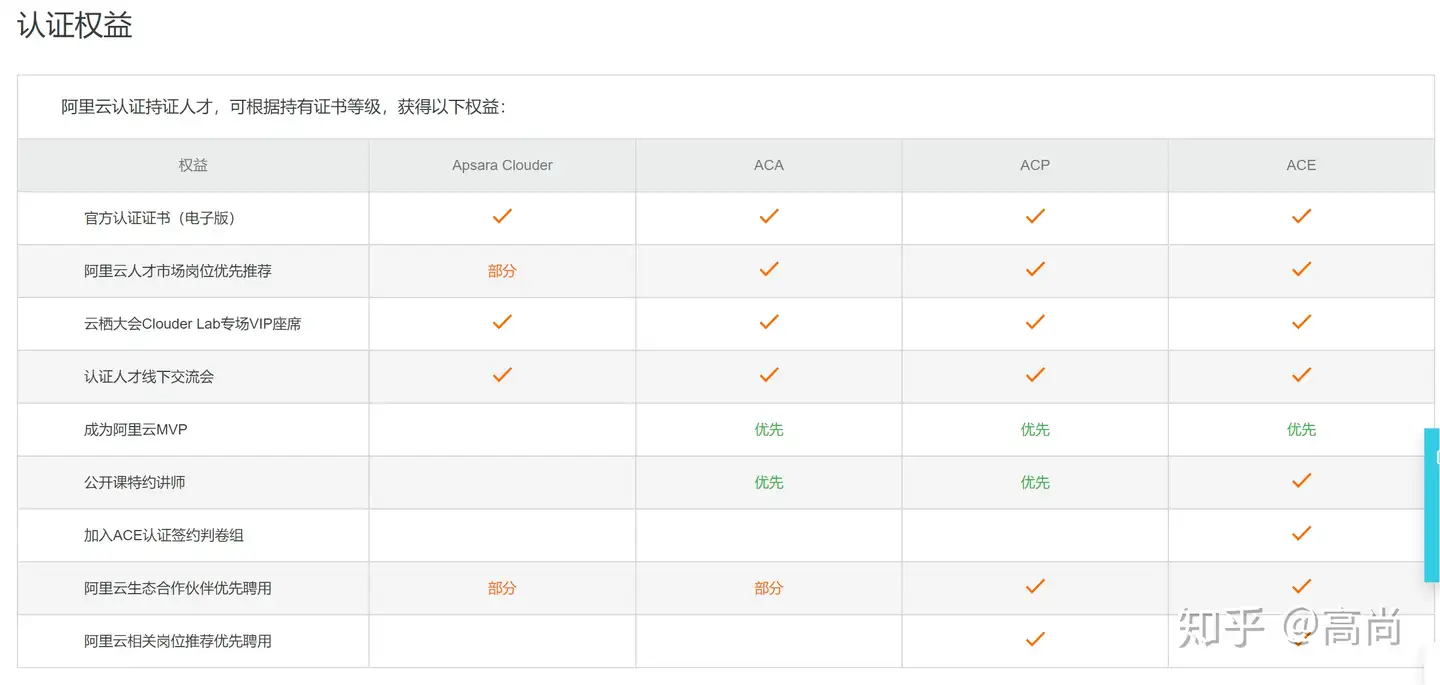
Task: Click the cyan floating side tab
Action: coord(1431,505)
